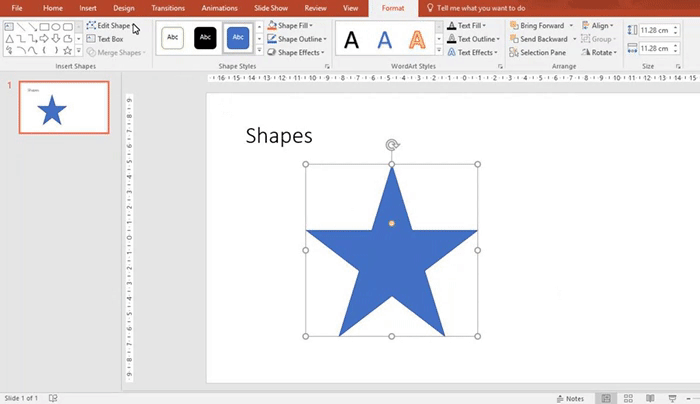Open Shape Effects dropdown
Screen dimensions: 700x404
pos(296,53)
